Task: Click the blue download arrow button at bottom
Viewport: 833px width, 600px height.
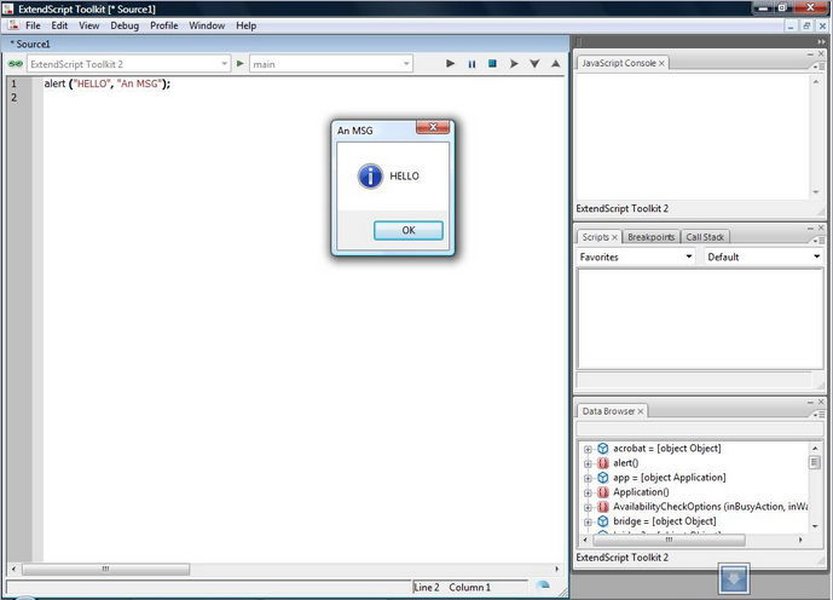Action: (734, 579)
